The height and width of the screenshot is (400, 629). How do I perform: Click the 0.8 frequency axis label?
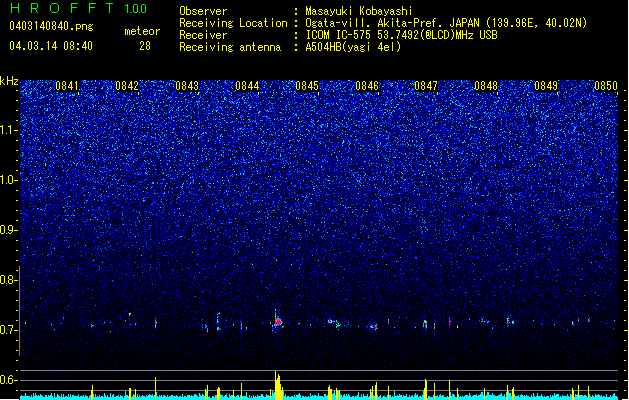tap(8, 280)
